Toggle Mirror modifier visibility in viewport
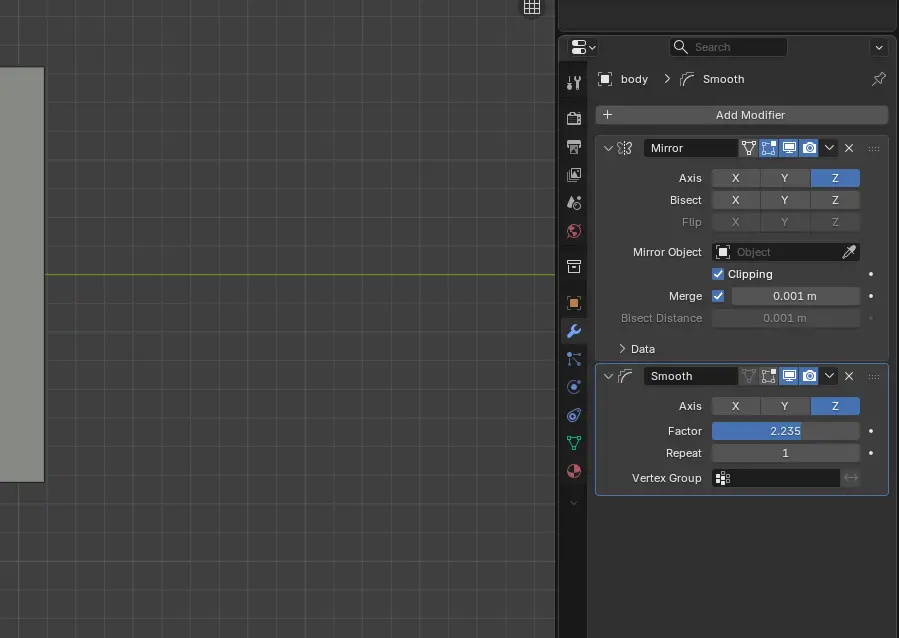The image size is (899, 638). coord(789,147)
